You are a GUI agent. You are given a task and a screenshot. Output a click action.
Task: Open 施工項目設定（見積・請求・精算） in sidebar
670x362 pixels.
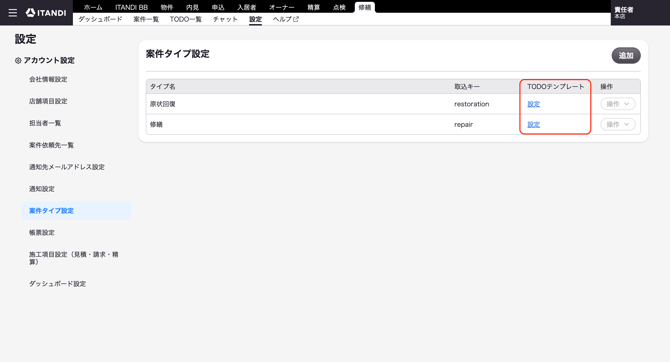pyautogui.click(x=73, y=258)
